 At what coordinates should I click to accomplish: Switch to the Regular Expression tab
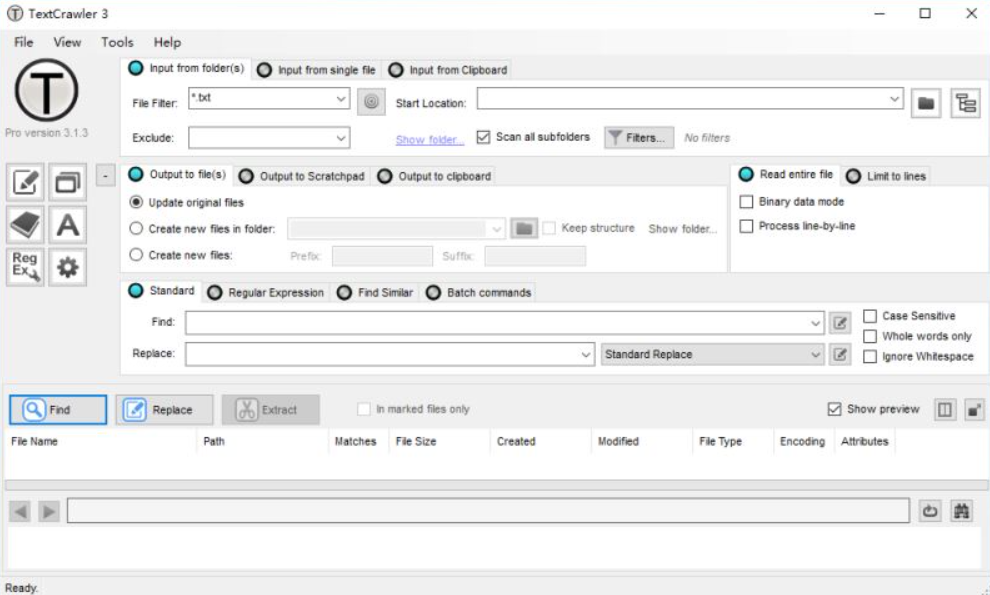[x=266, y=292]
